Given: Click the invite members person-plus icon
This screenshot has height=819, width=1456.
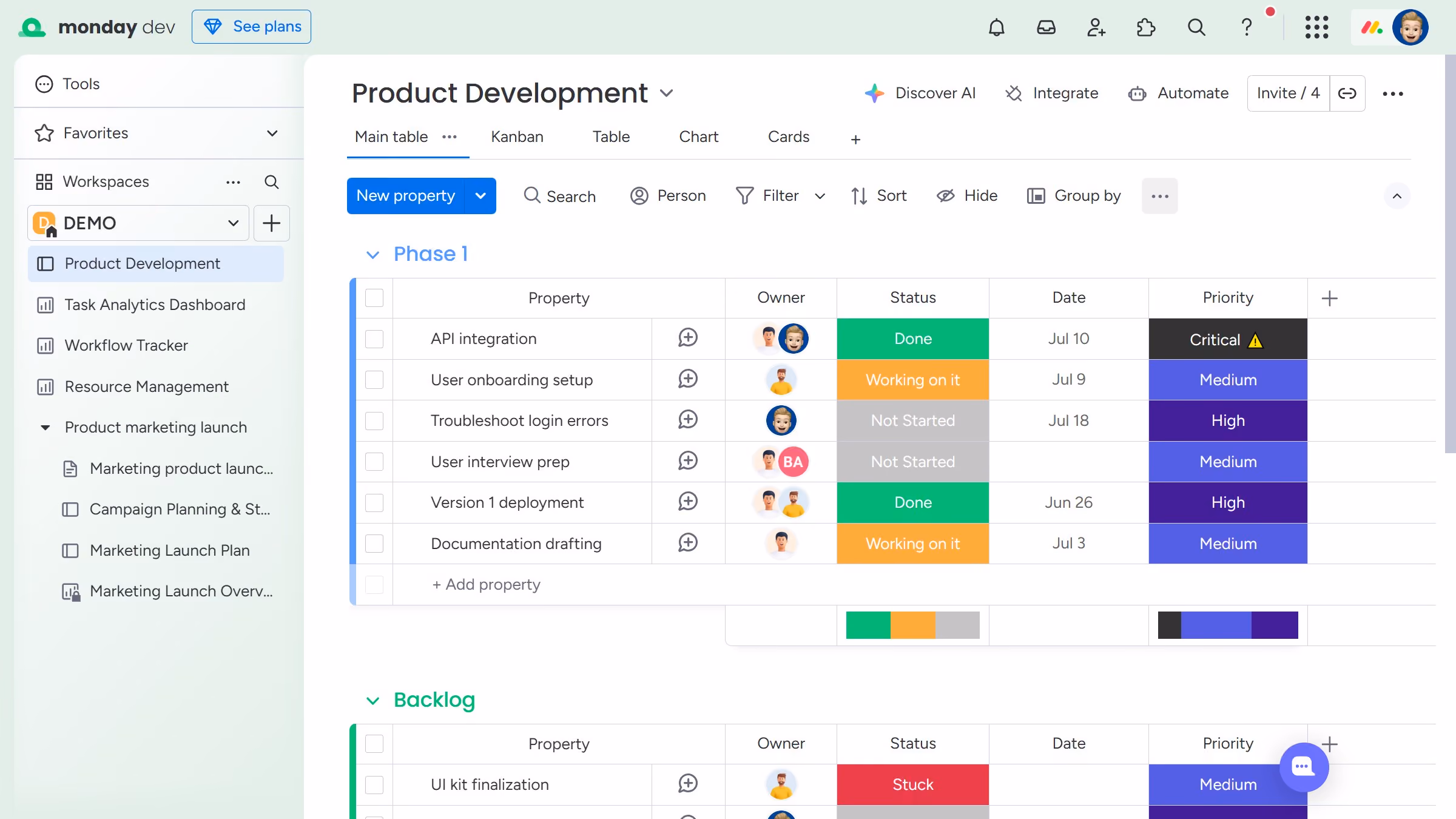Looking at the screenshot, I should 1096,27.
